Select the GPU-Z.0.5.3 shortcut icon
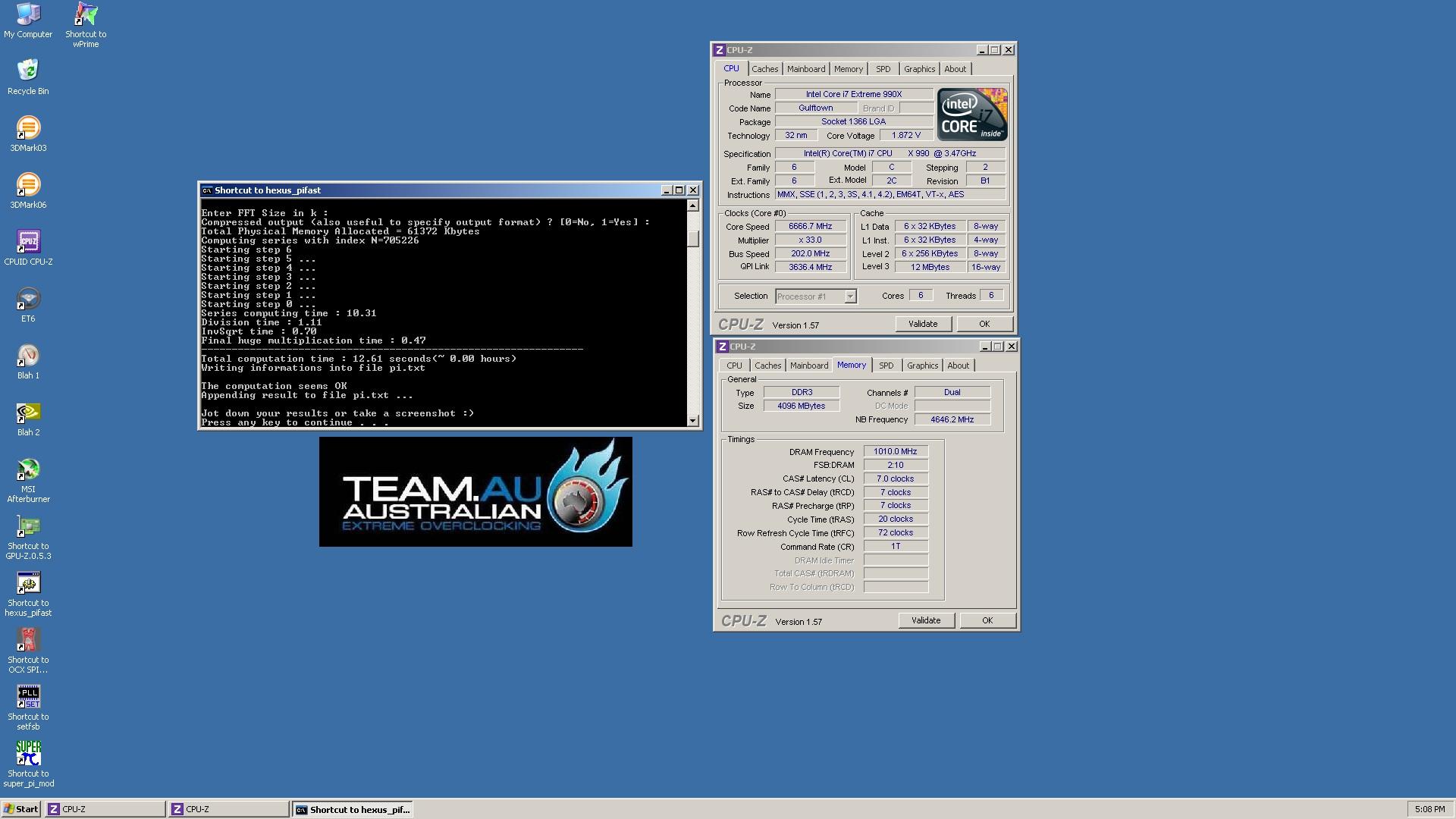 tap(28, 537)
